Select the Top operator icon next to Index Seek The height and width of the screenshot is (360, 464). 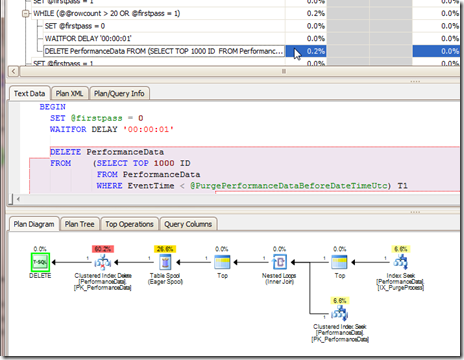coord(340,262)
